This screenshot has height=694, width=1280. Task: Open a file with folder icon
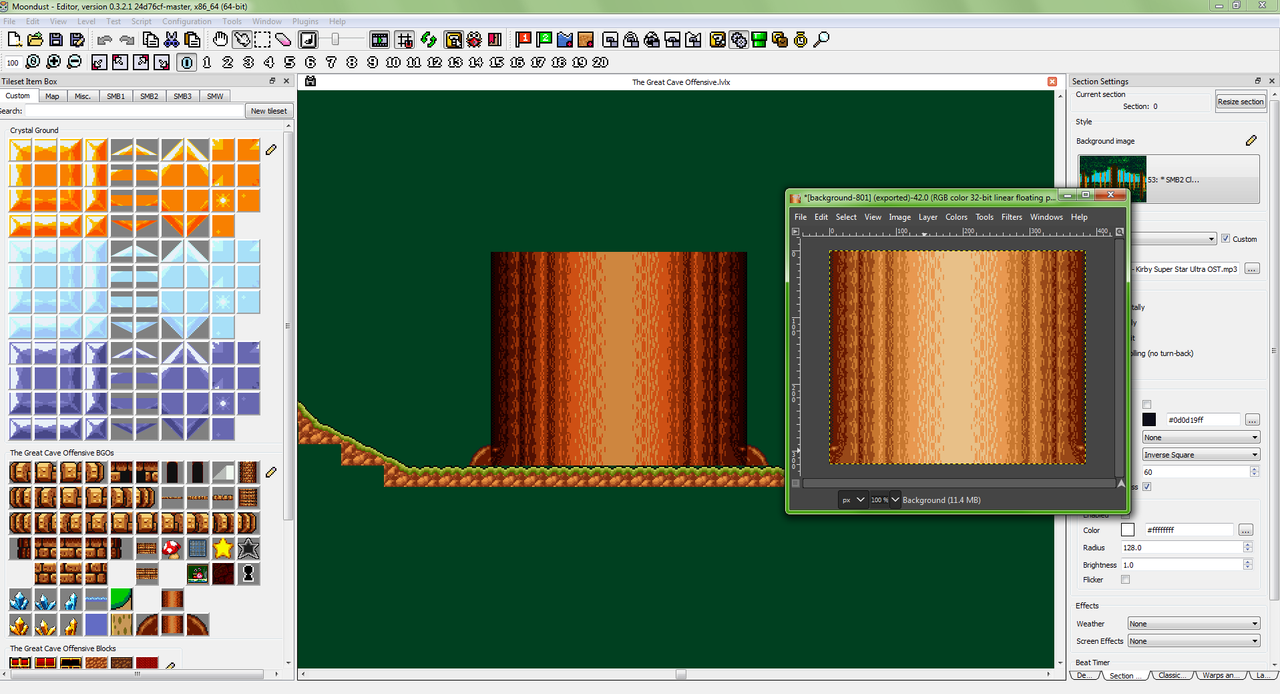(x=35, y=40)
